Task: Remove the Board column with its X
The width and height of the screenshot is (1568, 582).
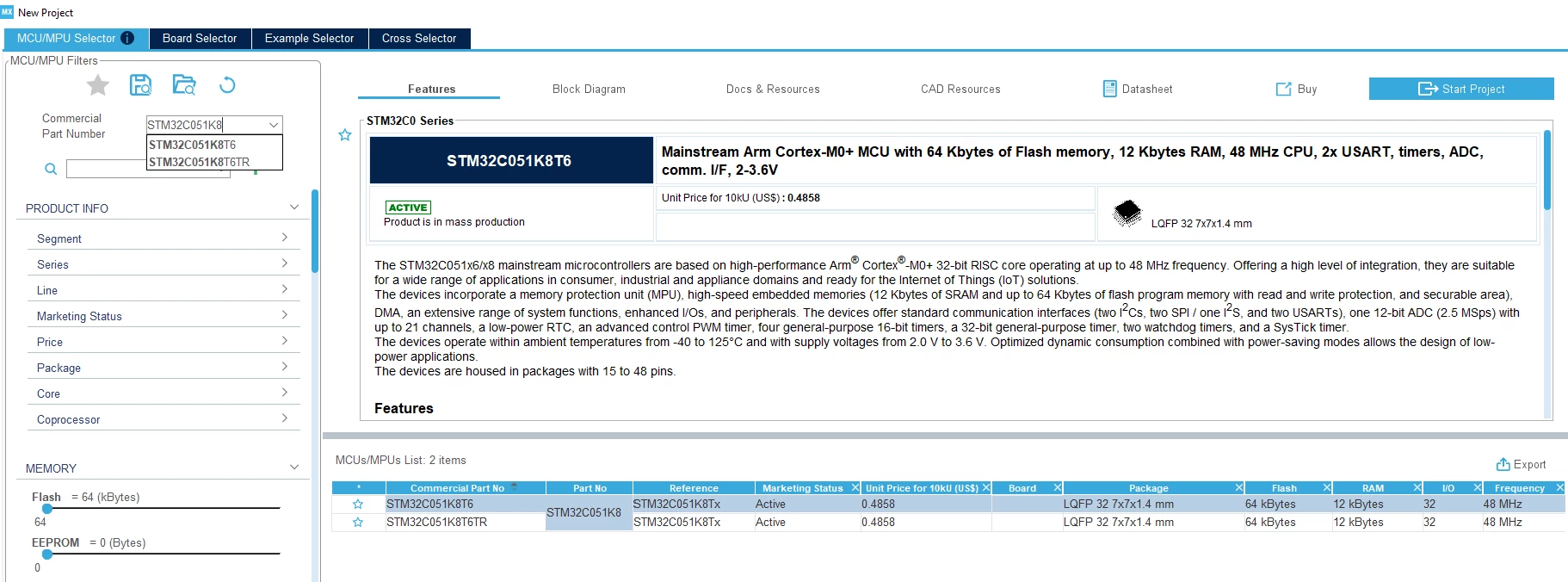Action: click(1058, 487)
